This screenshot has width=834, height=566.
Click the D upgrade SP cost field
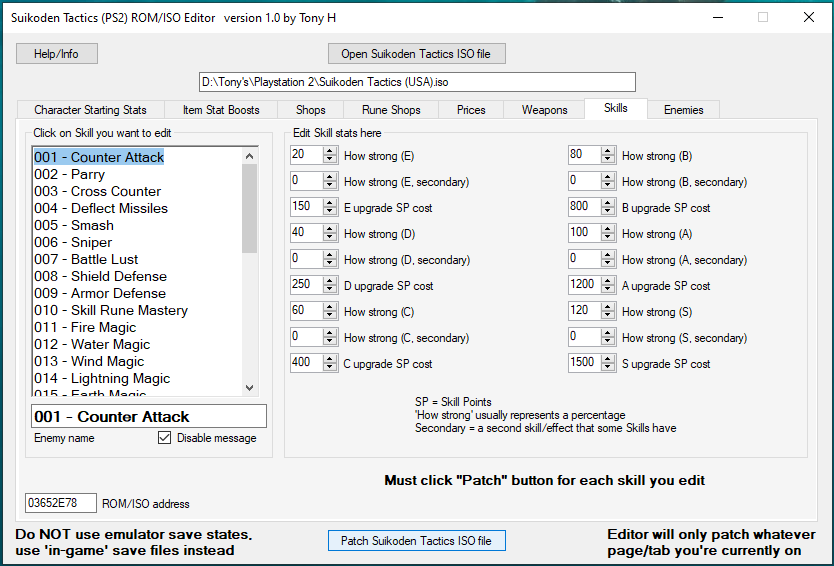(307, 285)
